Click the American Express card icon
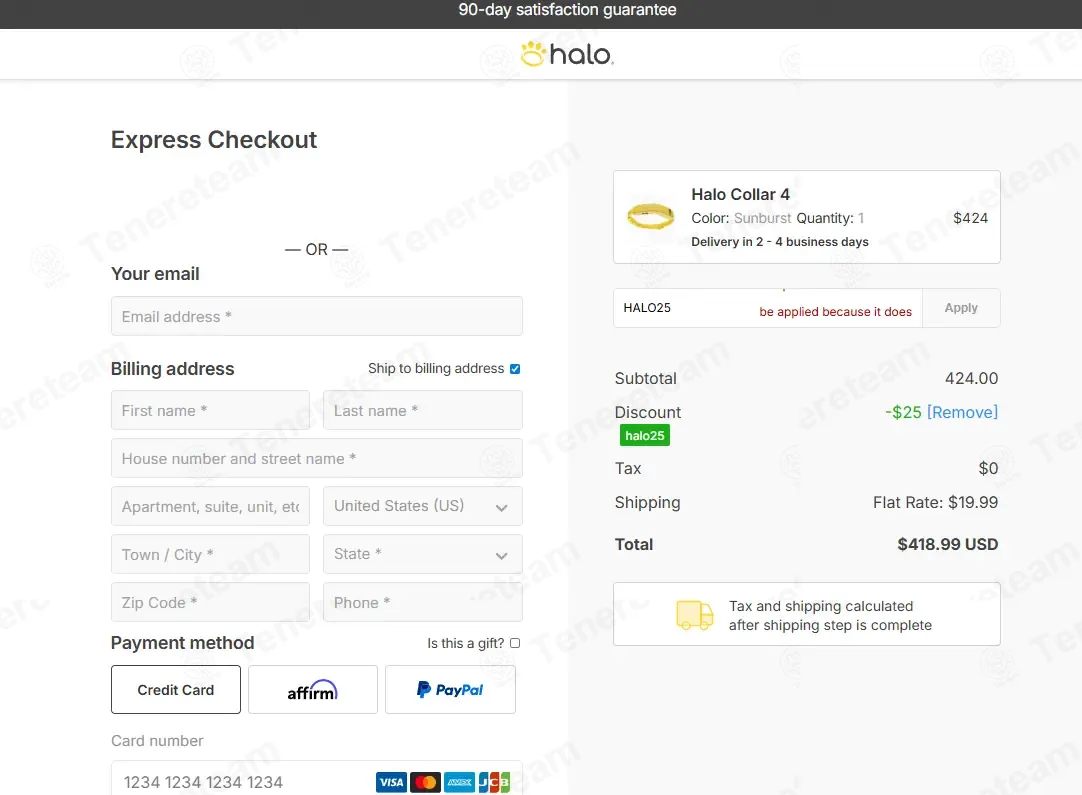1082x795 pixels. tap(460, 782)
